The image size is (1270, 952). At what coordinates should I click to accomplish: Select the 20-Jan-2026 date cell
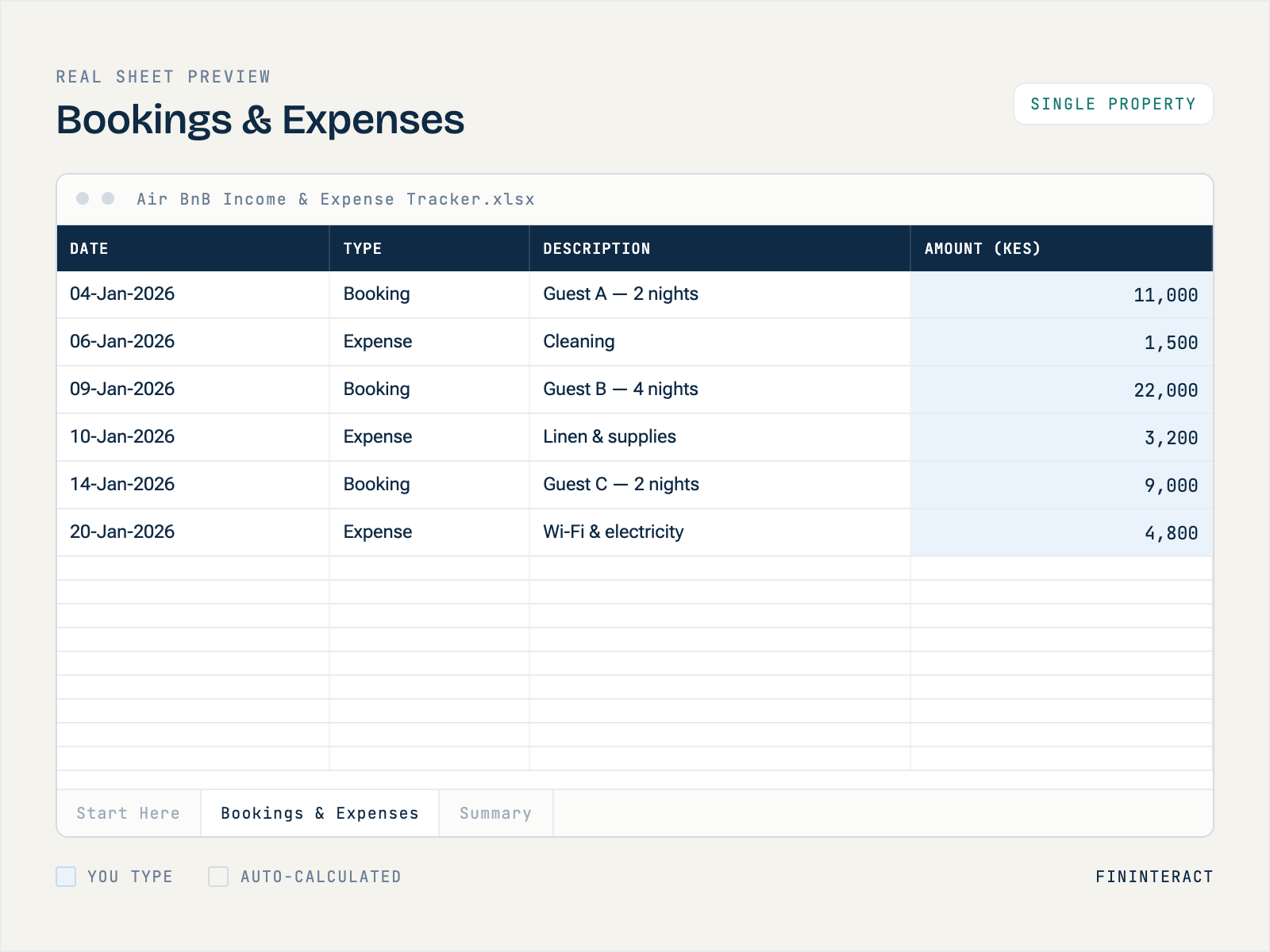coord(193,532)
